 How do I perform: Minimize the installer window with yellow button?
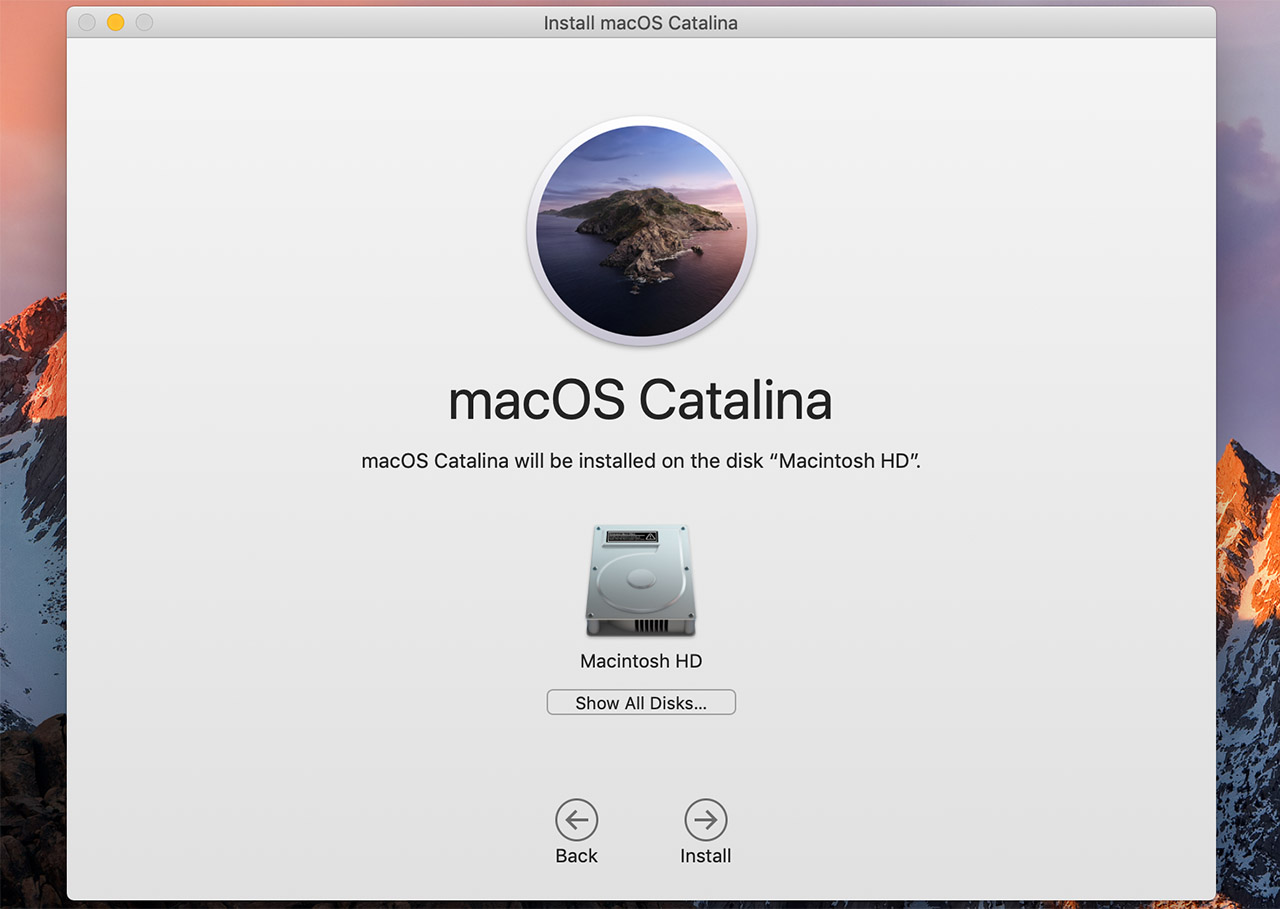point(116,22)
